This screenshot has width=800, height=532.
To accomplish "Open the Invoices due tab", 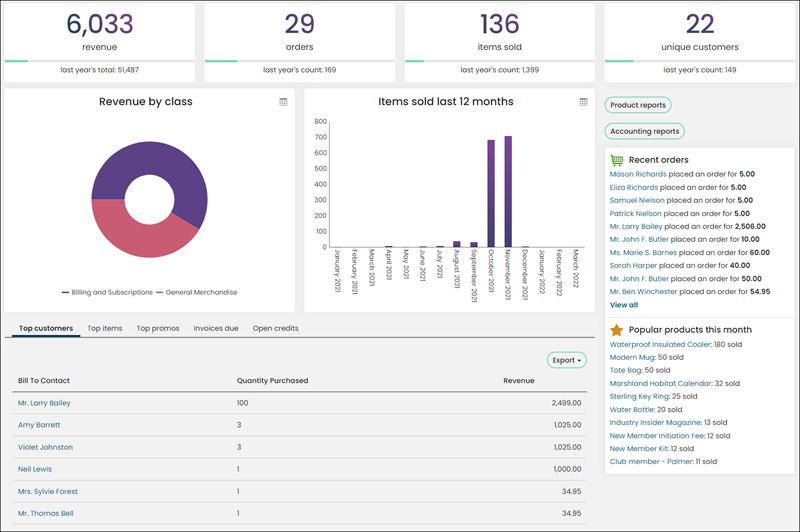I will pyautogui.click(x=216, y=328).
